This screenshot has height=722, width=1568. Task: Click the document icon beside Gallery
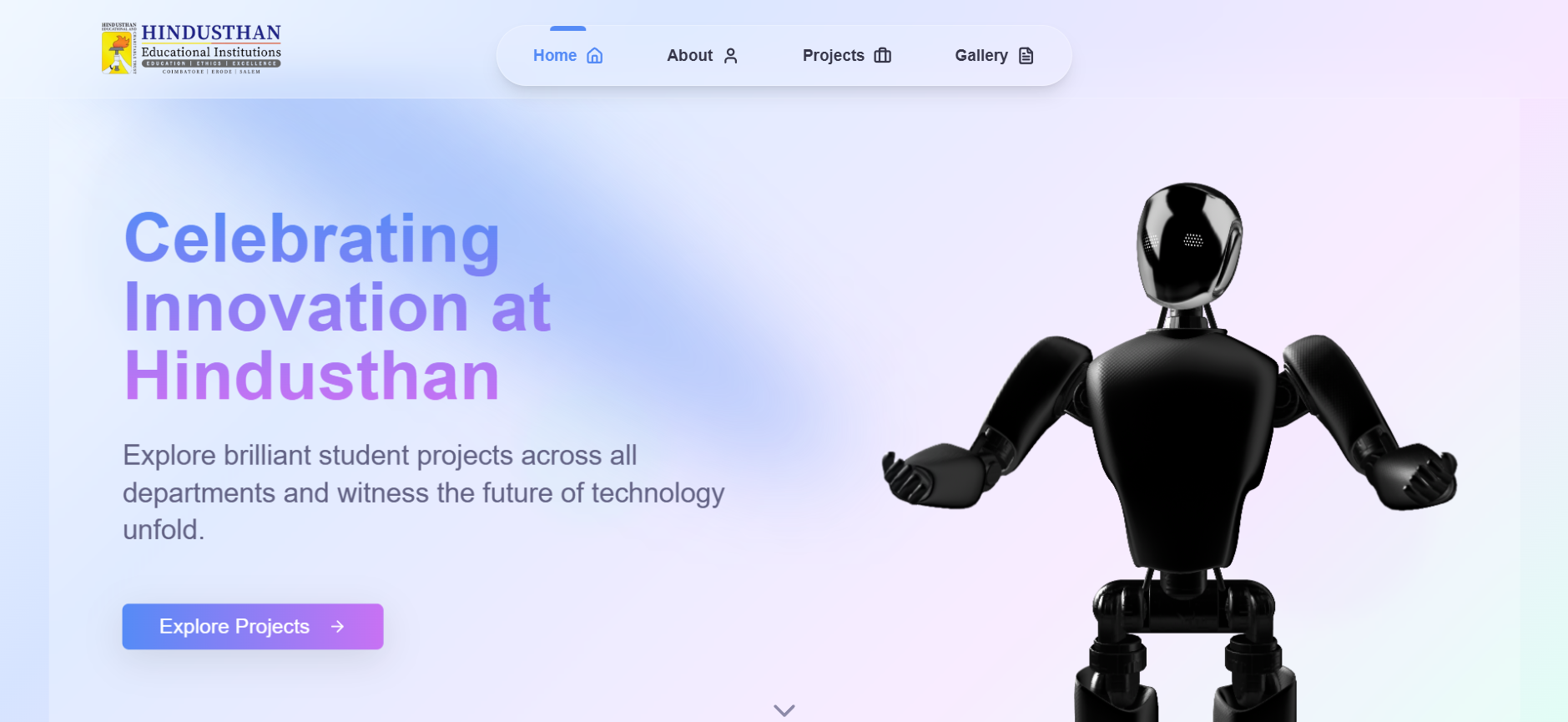[1026, 56]
